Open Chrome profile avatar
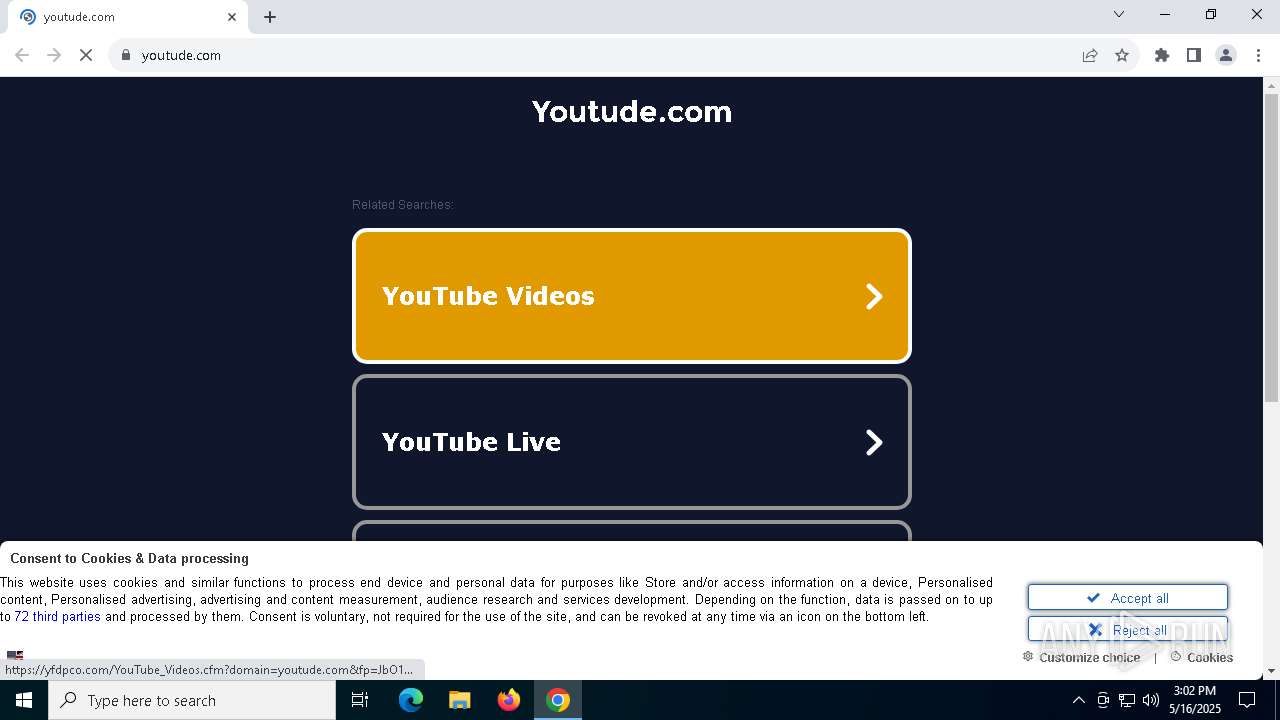This screenshot has height=720, width=1280. 1226,55
